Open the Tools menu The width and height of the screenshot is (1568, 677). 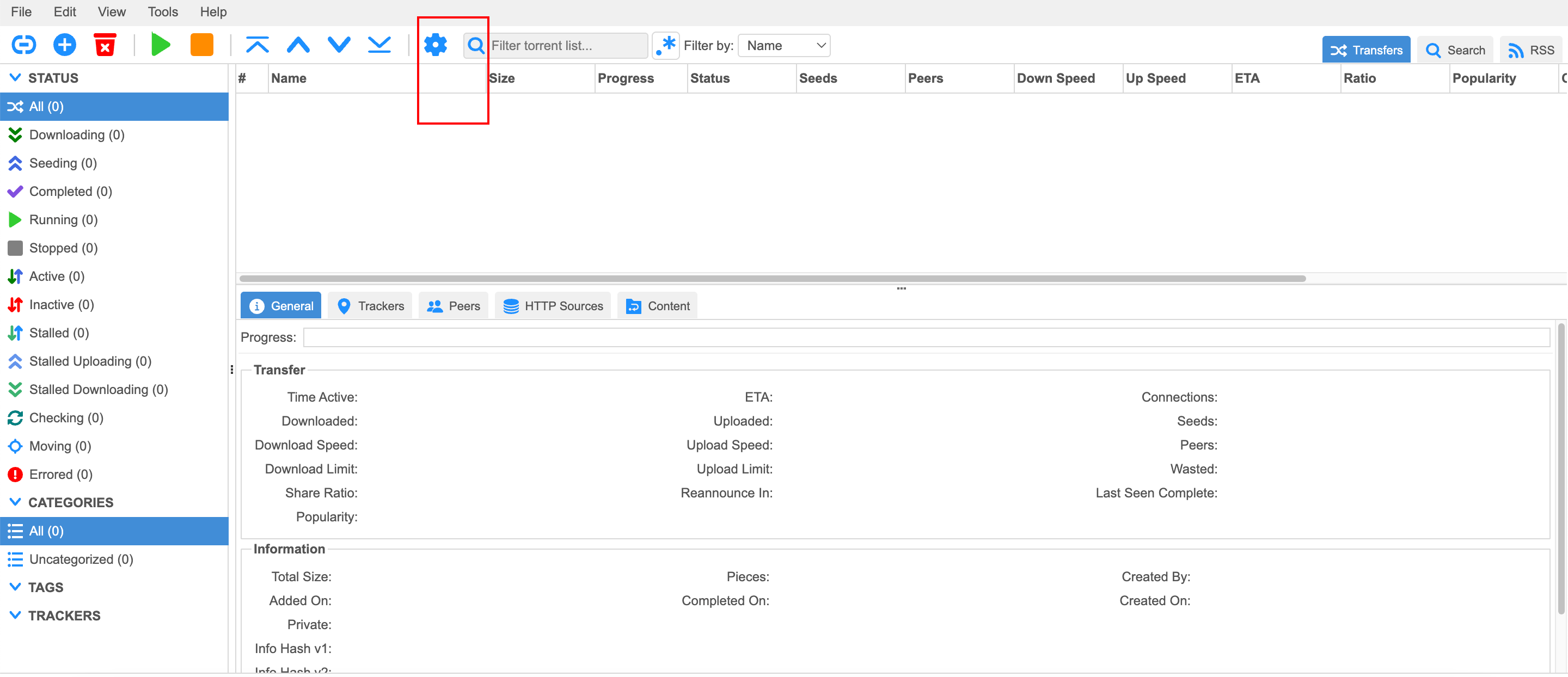tap(163, 11)
